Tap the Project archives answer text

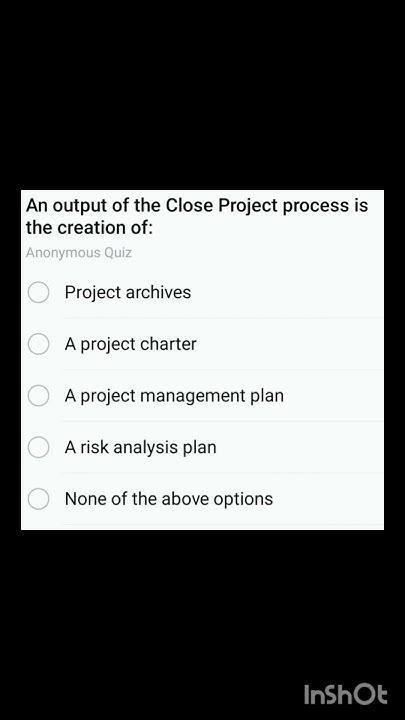pyautogui.click(x=128, y=292)
